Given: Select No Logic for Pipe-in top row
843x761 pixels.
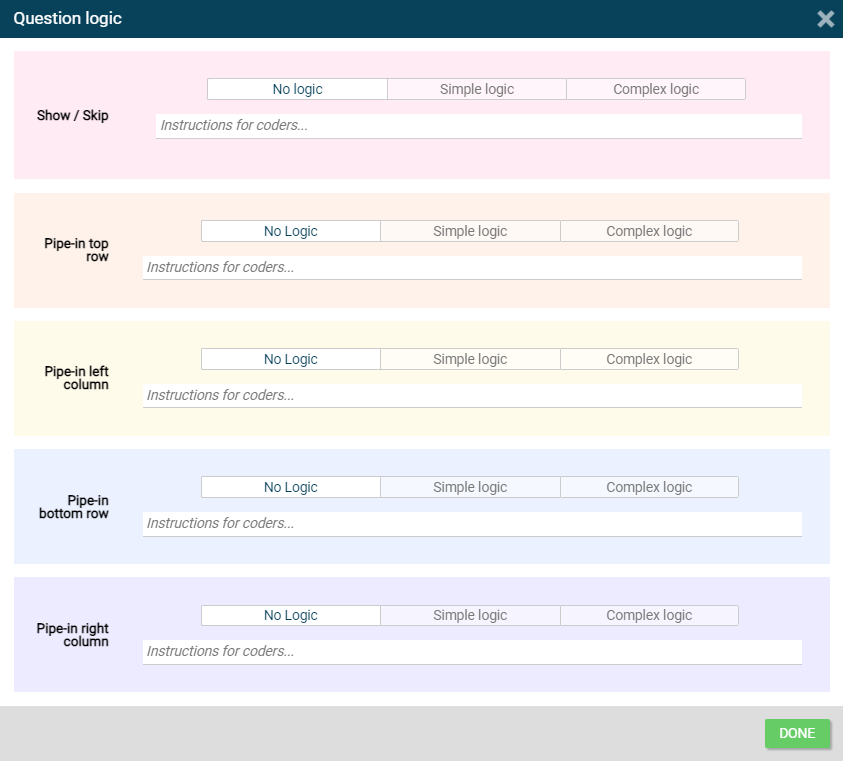Looking at the screenshot, I should tap(291, 231).
